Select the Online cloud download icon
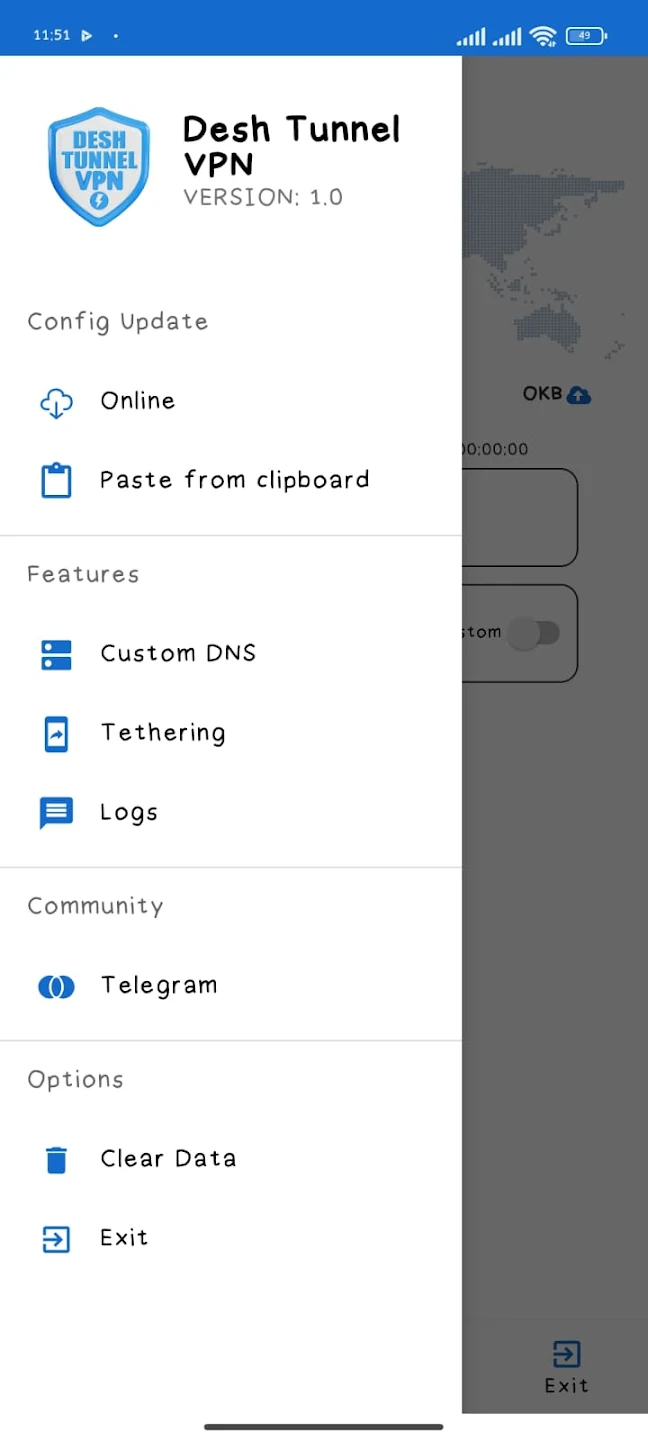648x1440 pixels. pos(56,402)
